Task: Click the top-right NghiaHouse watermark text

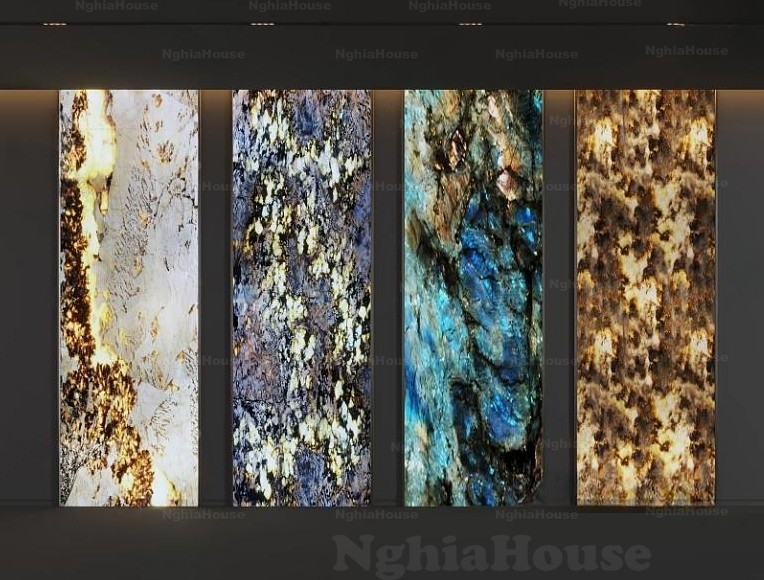Action: [x=600, y=5]
